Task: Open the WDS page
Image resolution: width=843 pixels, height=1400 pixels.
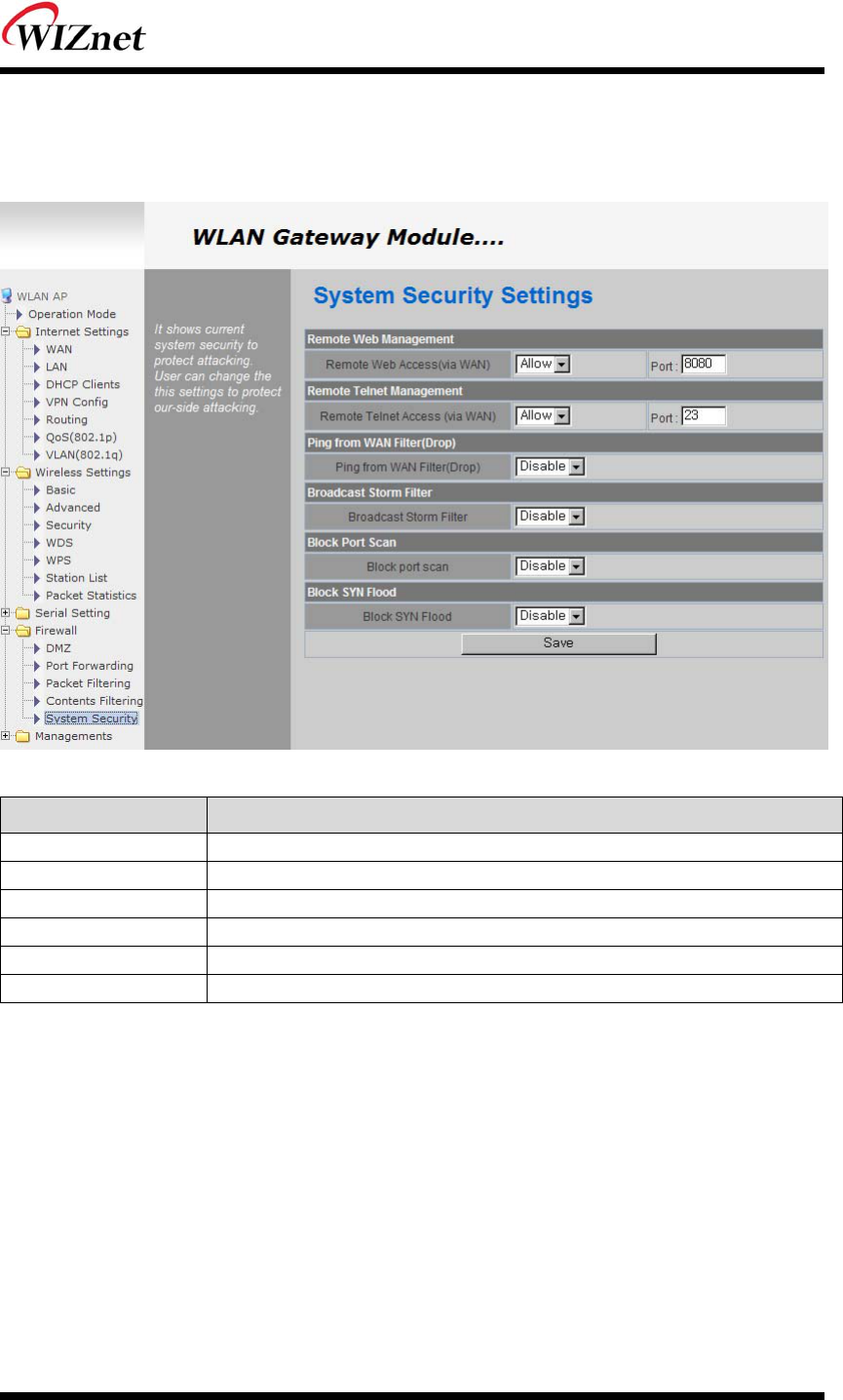Action: [x=59, y=542]
